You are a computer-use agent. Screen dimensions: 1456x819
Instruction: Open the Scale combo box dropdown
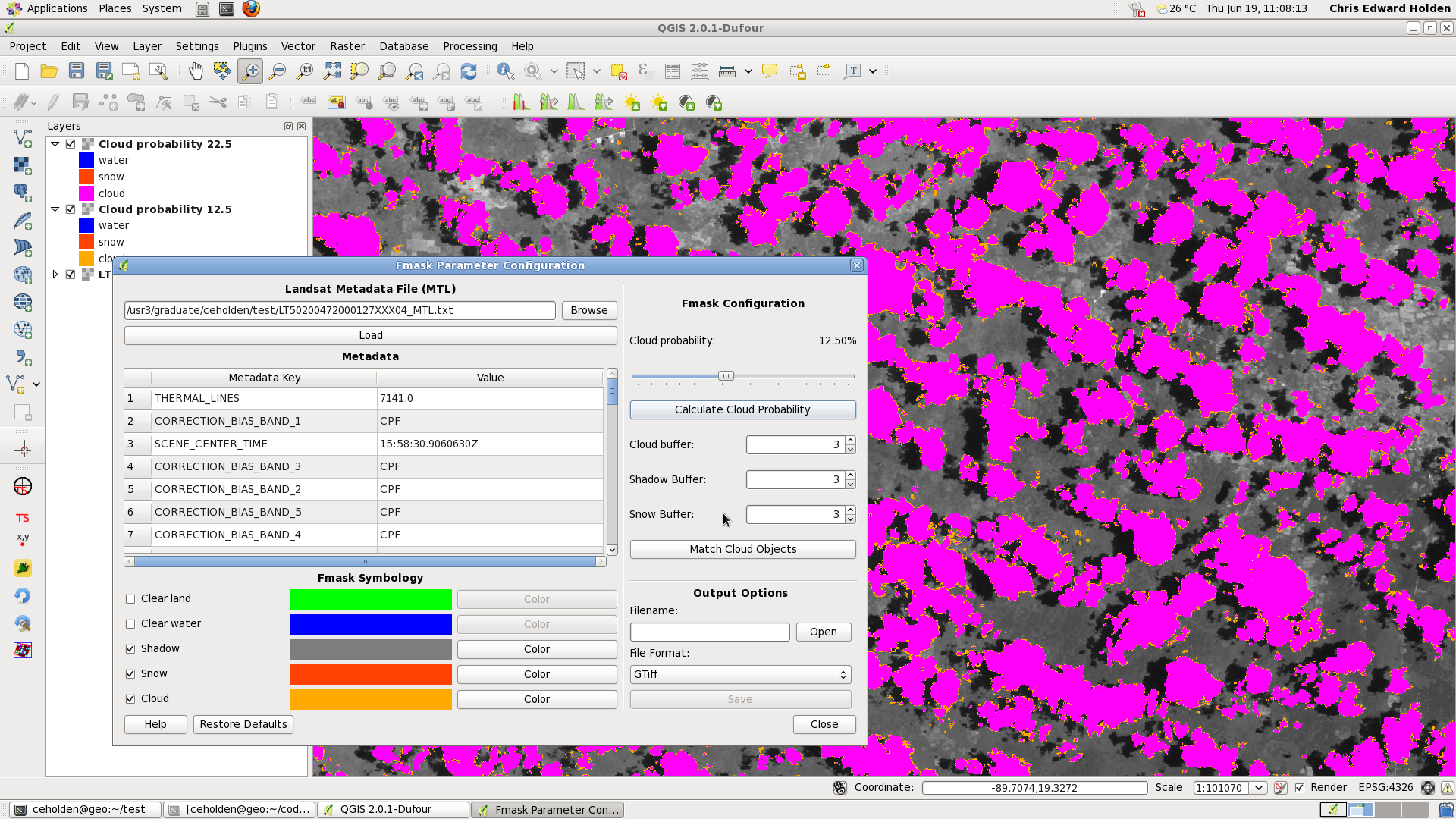click(1259, 788)
